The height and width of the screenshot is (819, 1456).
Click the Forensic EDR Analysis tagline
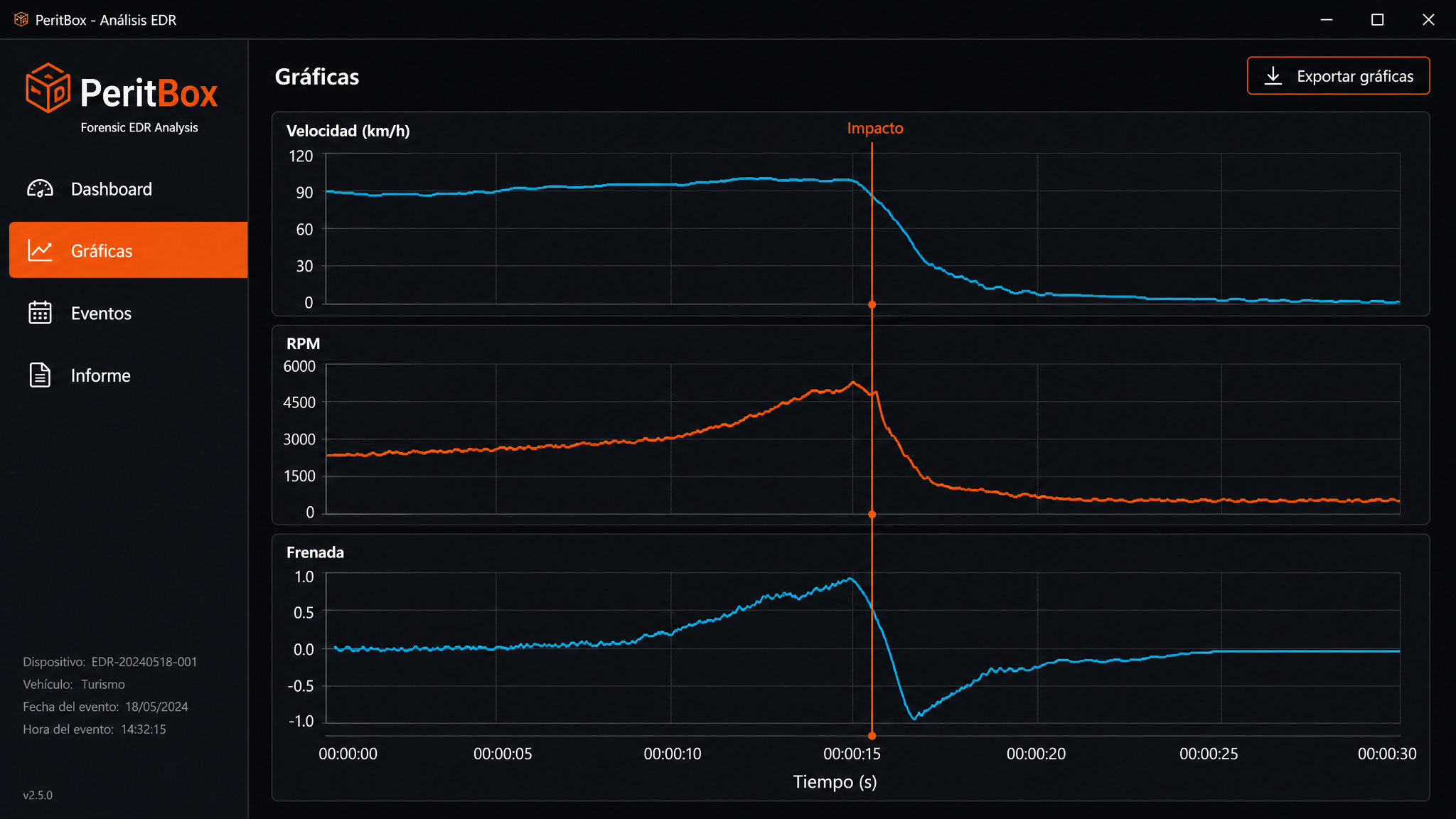[139, 127]
